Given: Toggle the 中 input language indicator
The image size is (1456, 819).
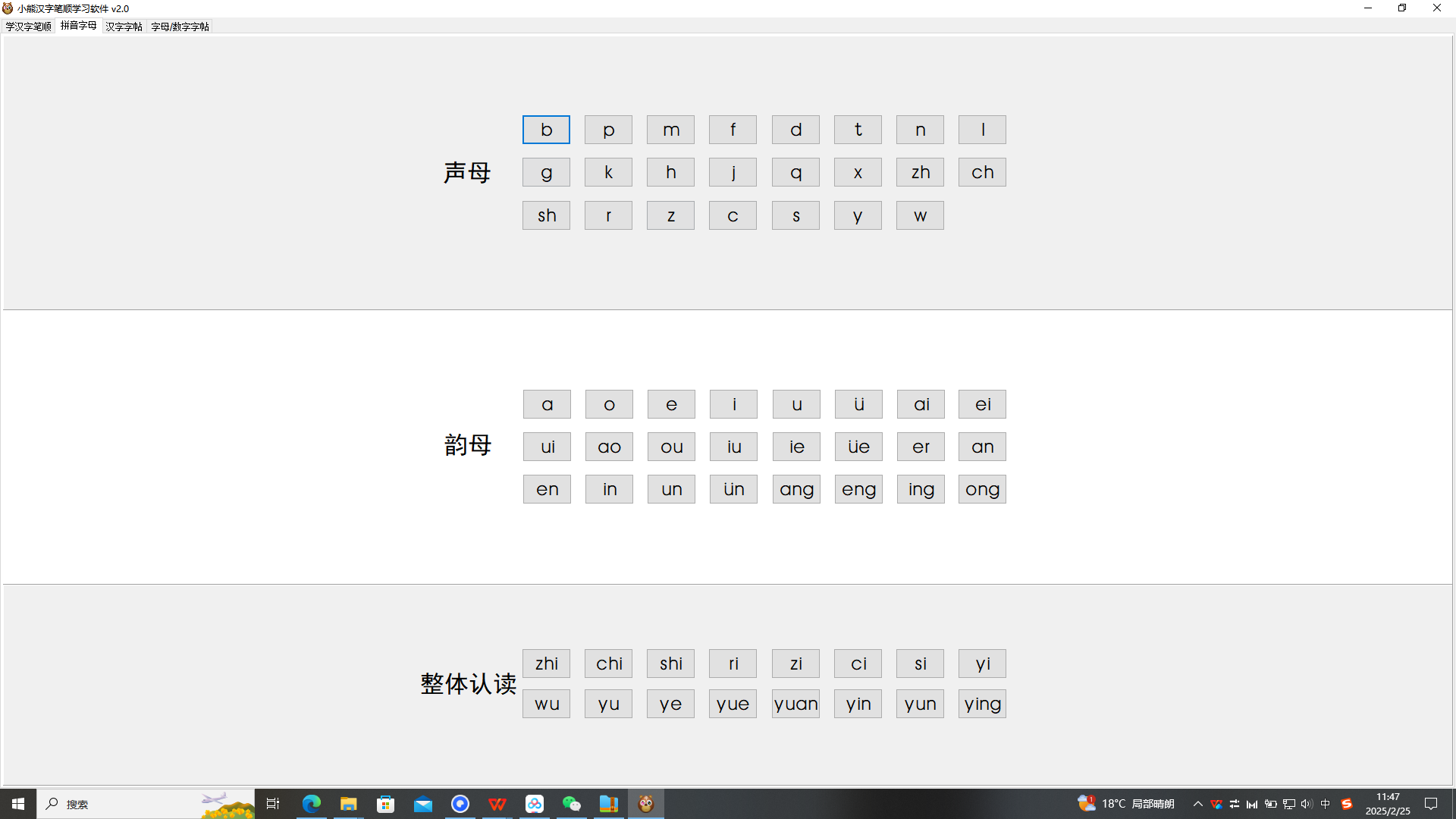Looking at the screenshot, I should tap(1326, 804).
